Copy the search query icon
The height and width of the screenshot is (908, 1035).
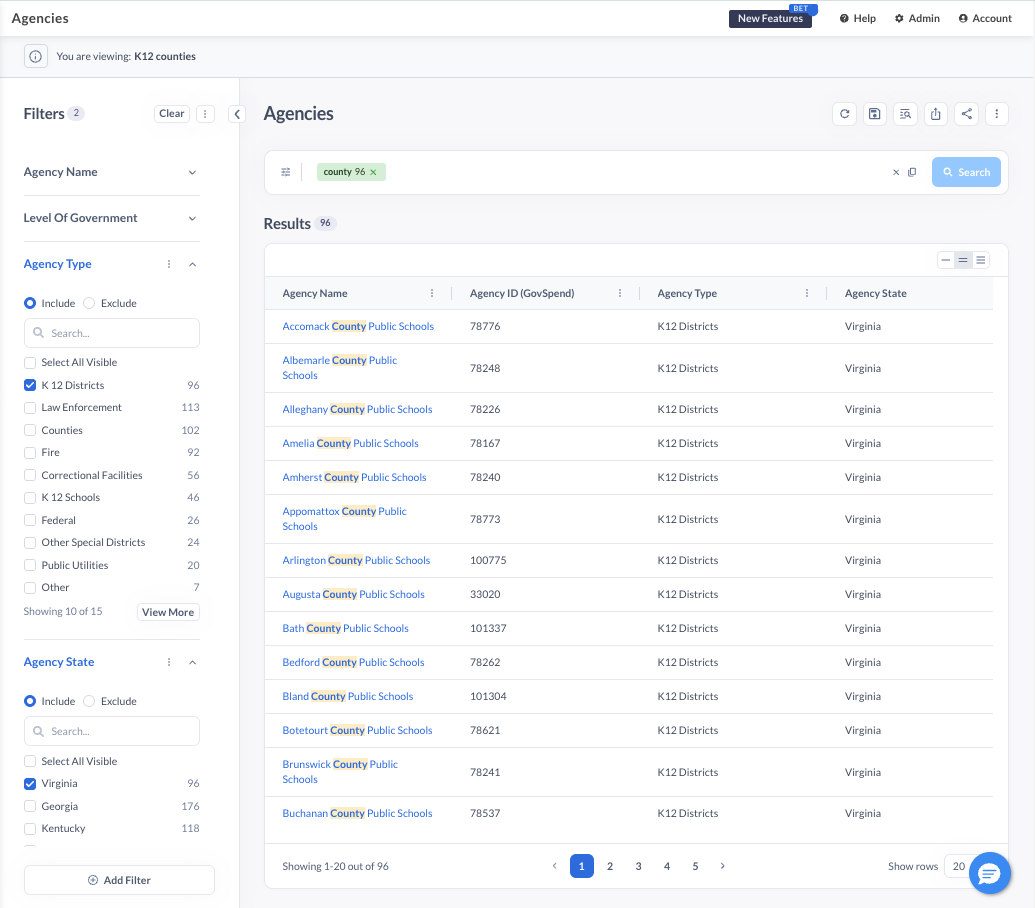click(912, 172)
